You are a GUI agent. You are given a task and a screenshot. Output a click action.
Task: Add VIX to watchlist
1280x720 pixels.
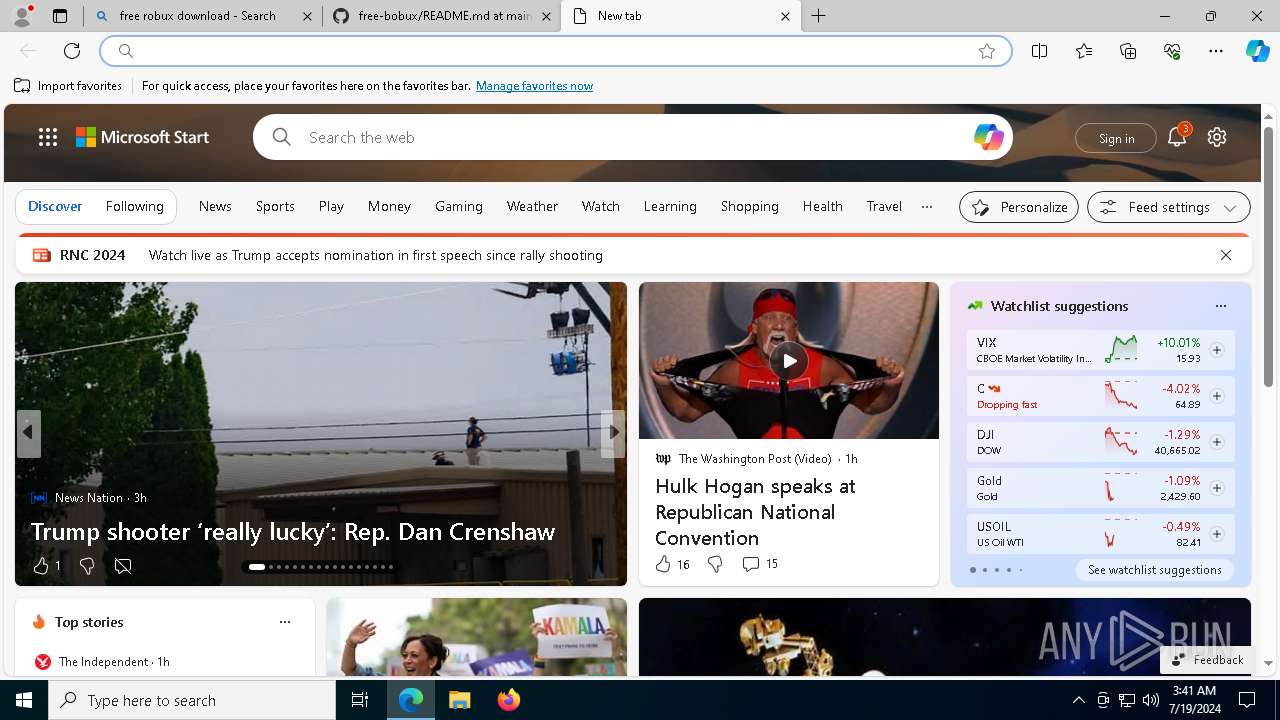1217,350
